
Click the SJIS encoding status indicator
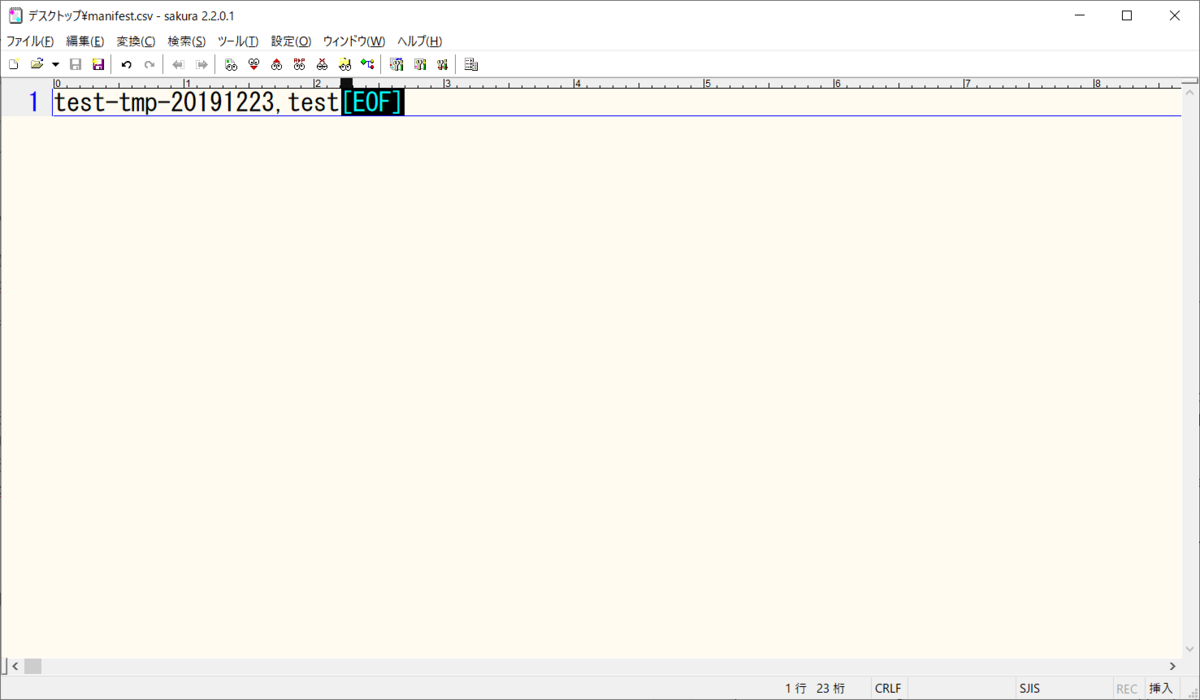(x=1030, y=688)
